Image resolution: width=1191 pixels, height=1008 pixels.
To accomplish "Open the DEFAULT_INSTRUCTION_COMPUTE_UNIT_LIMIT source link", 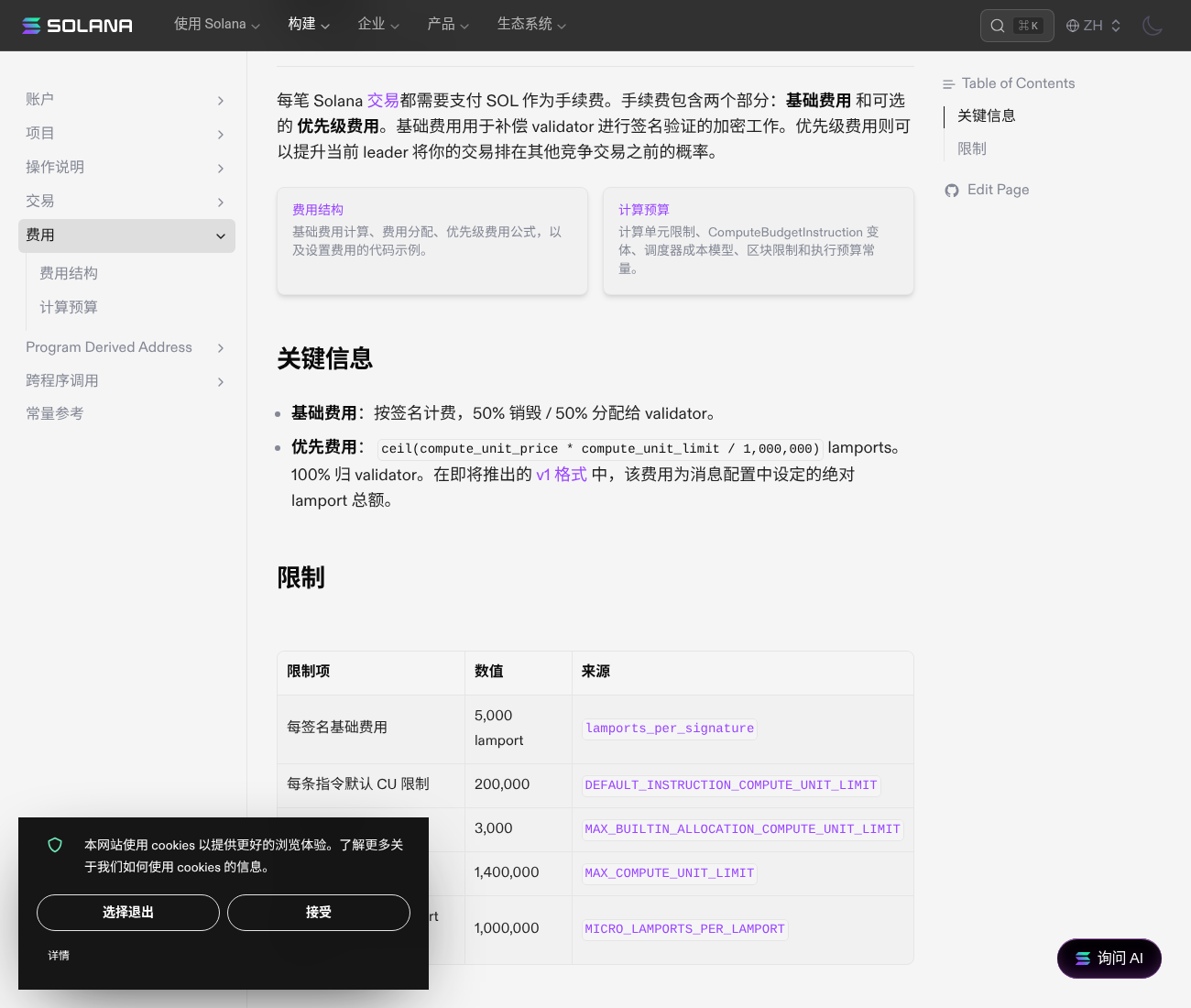I will pos(731,785).
